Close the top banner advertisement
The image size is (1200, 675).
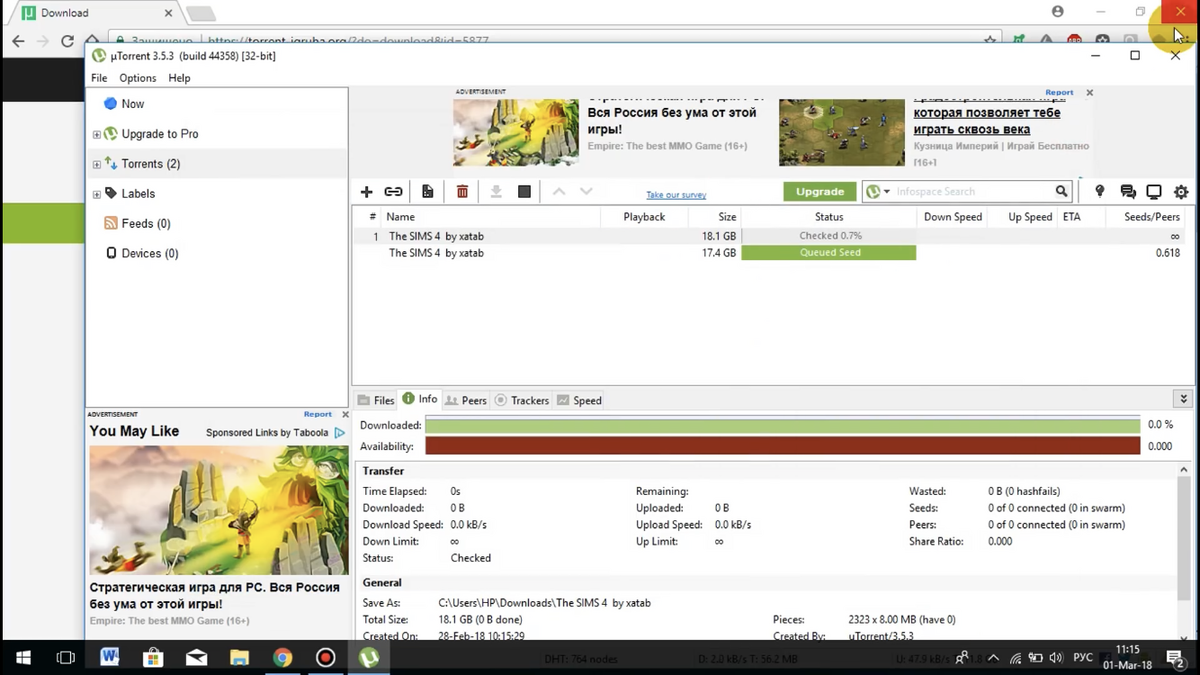(x=1090, y=92)
